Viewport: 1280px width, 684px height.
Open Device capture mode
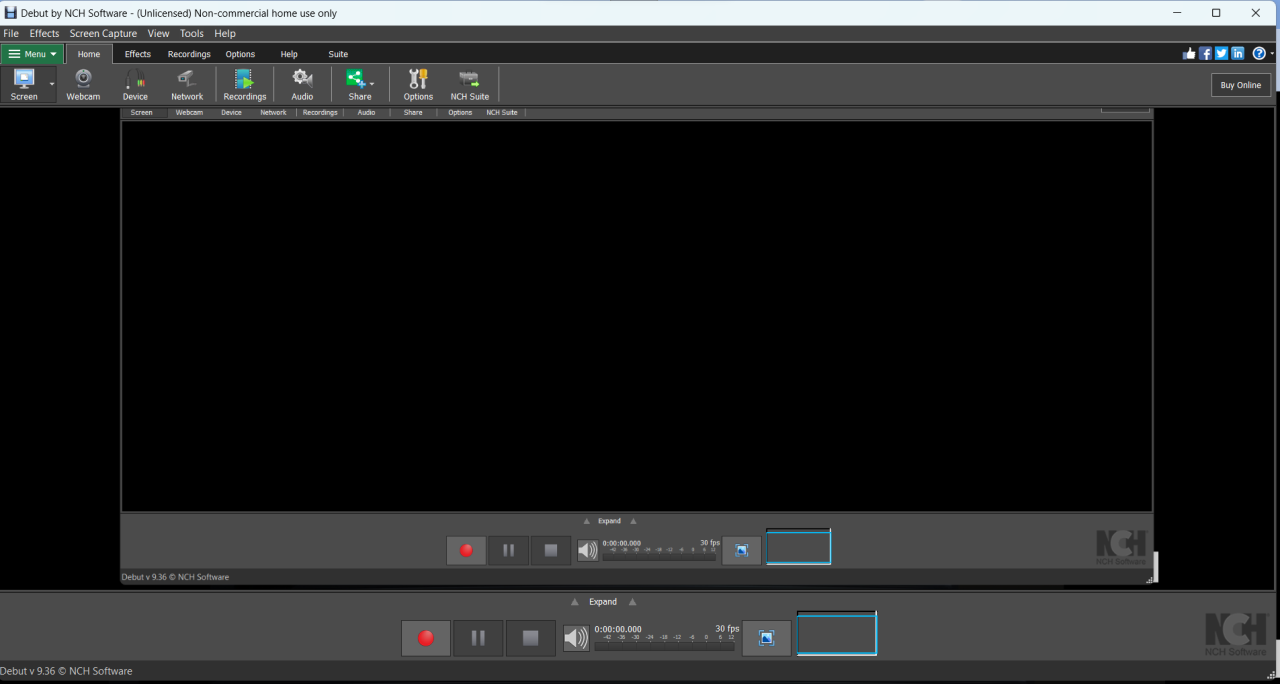click(135, 84)
